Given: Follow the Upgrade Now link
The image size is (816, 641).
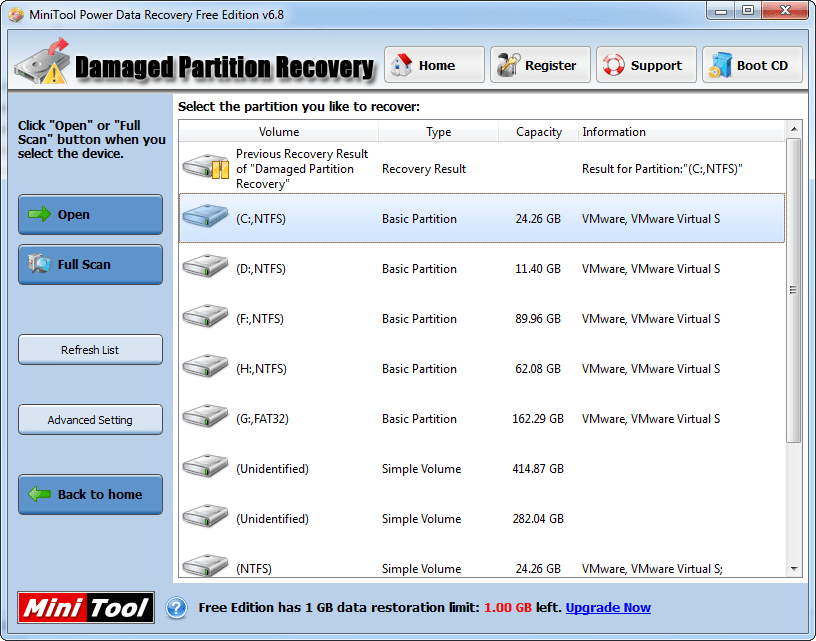Looking at the screenshot, I should (608, 608).
